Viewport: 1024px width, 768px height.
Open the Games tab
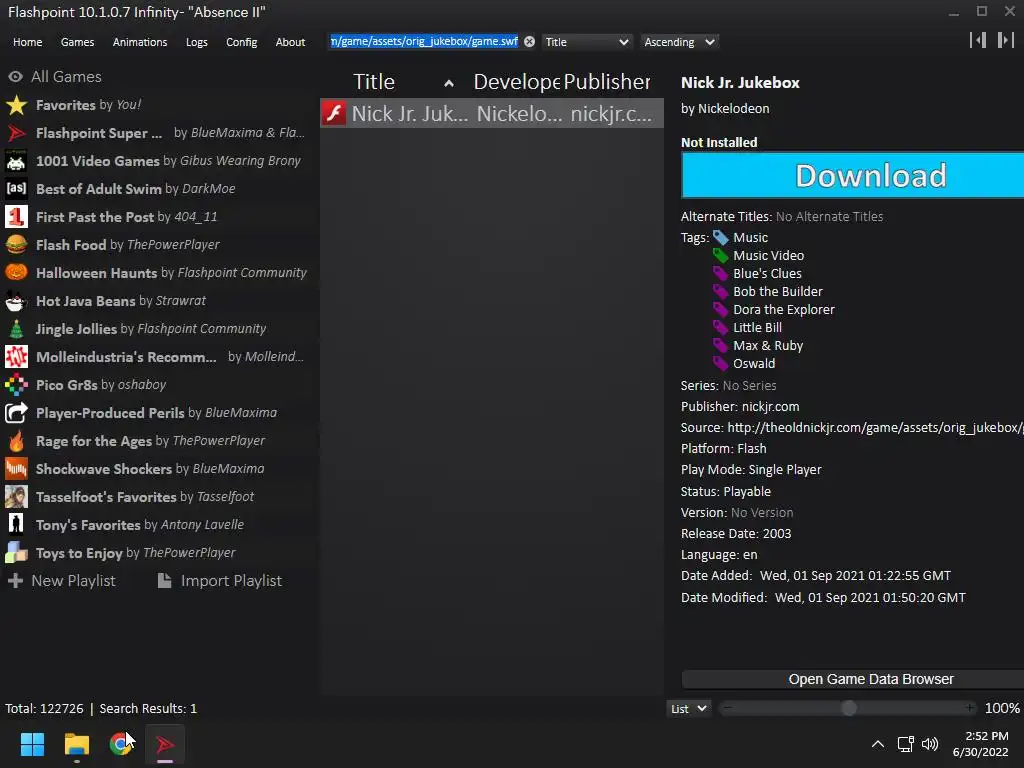tap(77, 42)
